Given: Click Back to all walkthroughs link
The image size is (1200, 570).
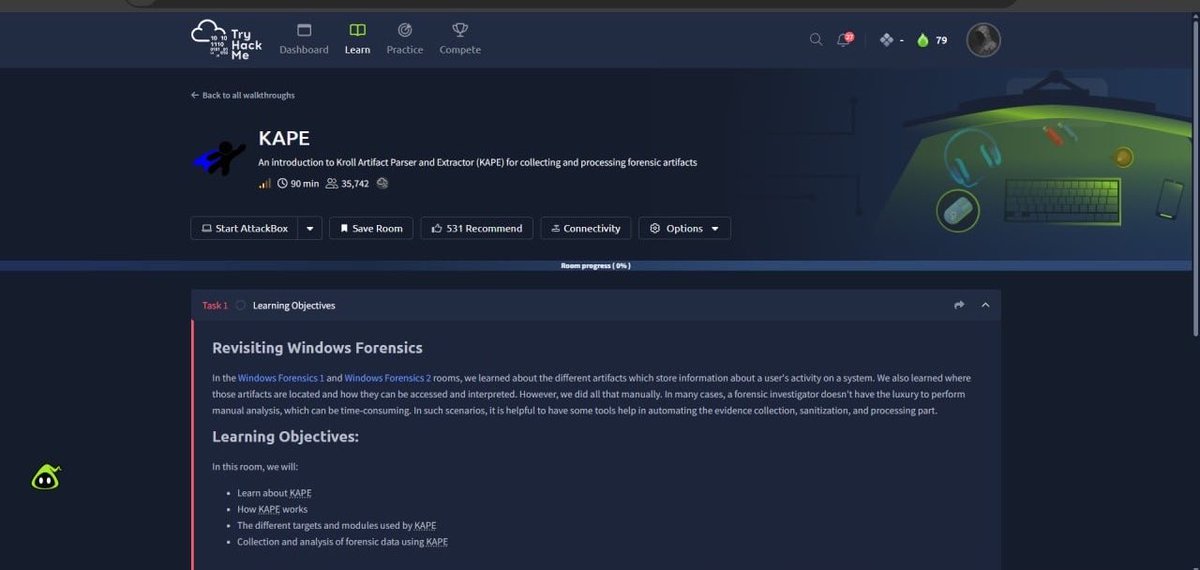Looking at the screenshot, I should tap(243, 95).
